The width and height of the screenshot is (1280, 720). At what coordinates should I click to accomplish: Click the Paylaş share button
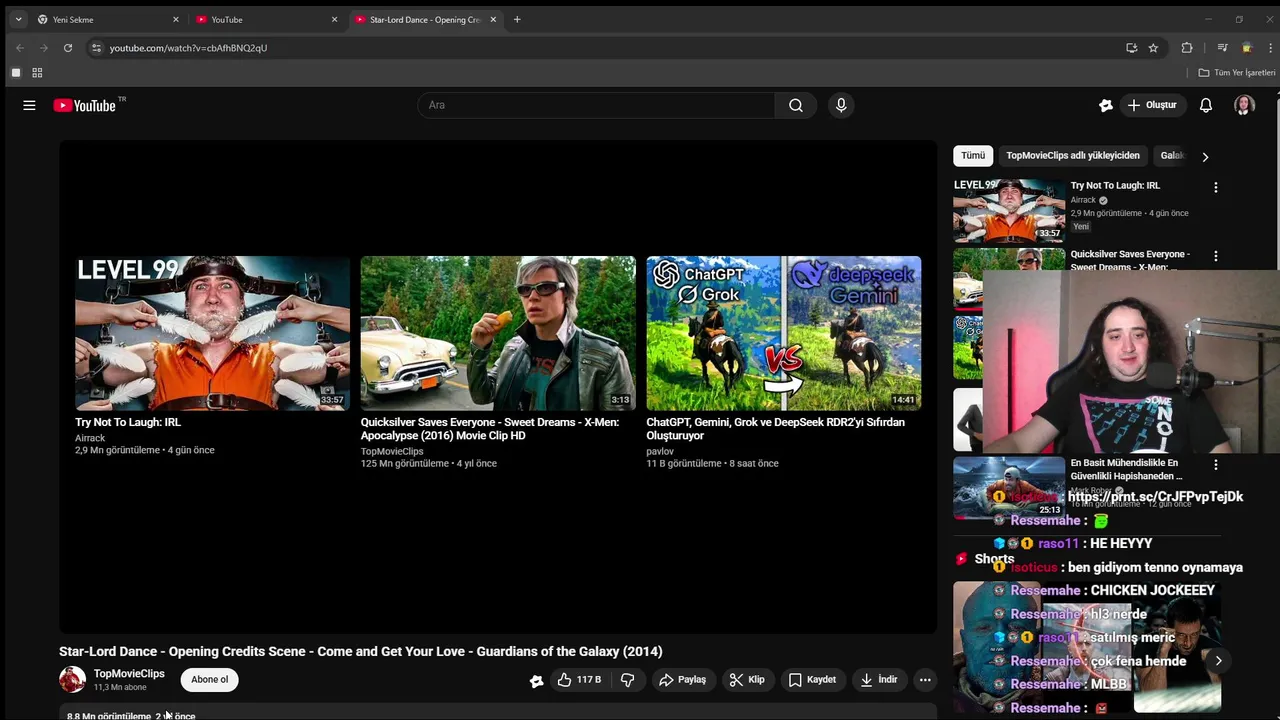(682, 680)
